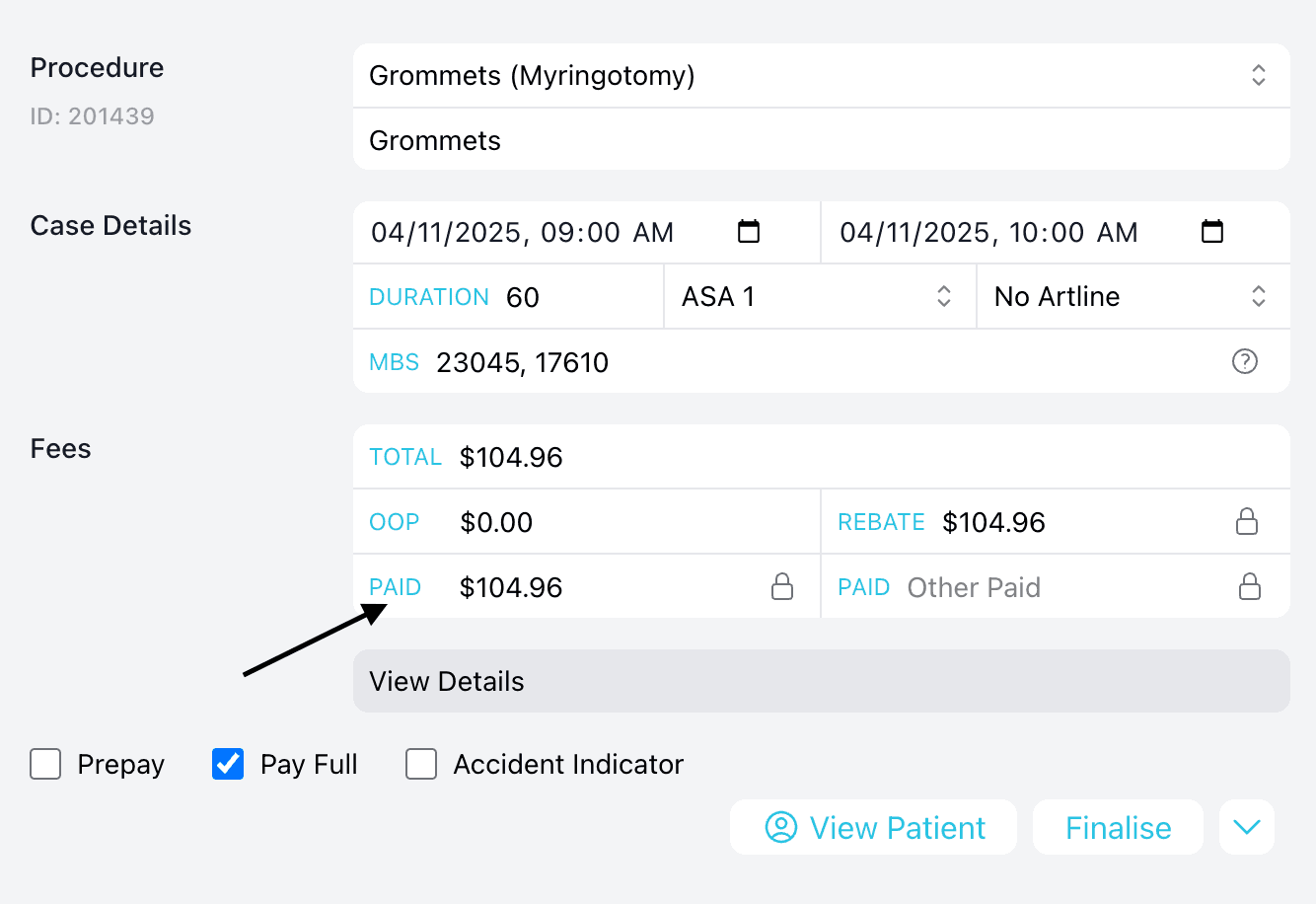Click the lock icon beside Other Paid
This screenshot has height=904, width=1316.
1249,586
